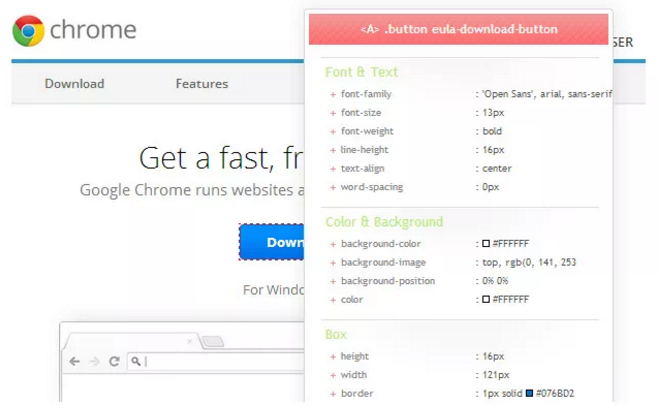Click the plus icon beside font-weight
This screenshot has height=410, width=659.
(333, 131)
